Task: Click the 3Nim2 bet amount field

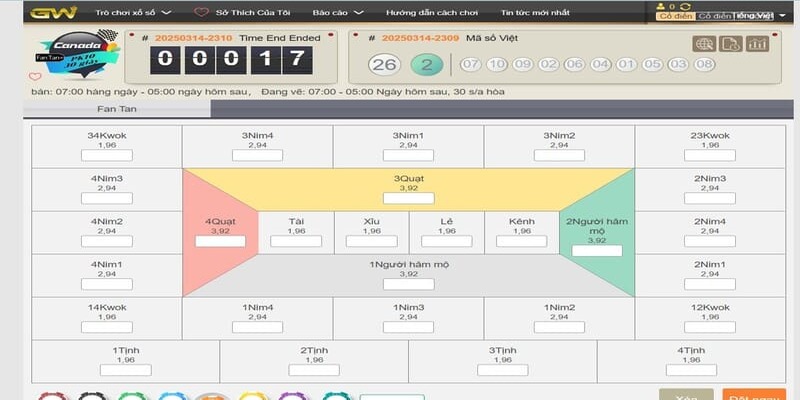Action: pos(559,155)
